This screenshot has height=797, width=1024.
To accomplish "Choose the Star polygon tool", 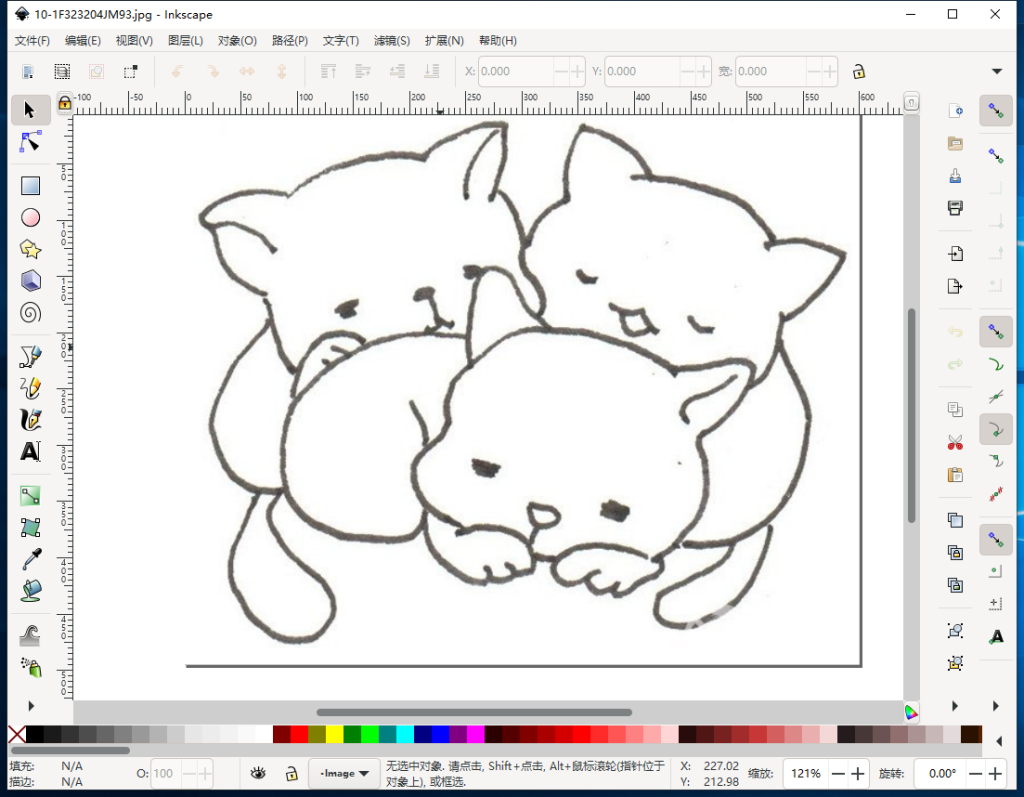I will tap(30, 250).
